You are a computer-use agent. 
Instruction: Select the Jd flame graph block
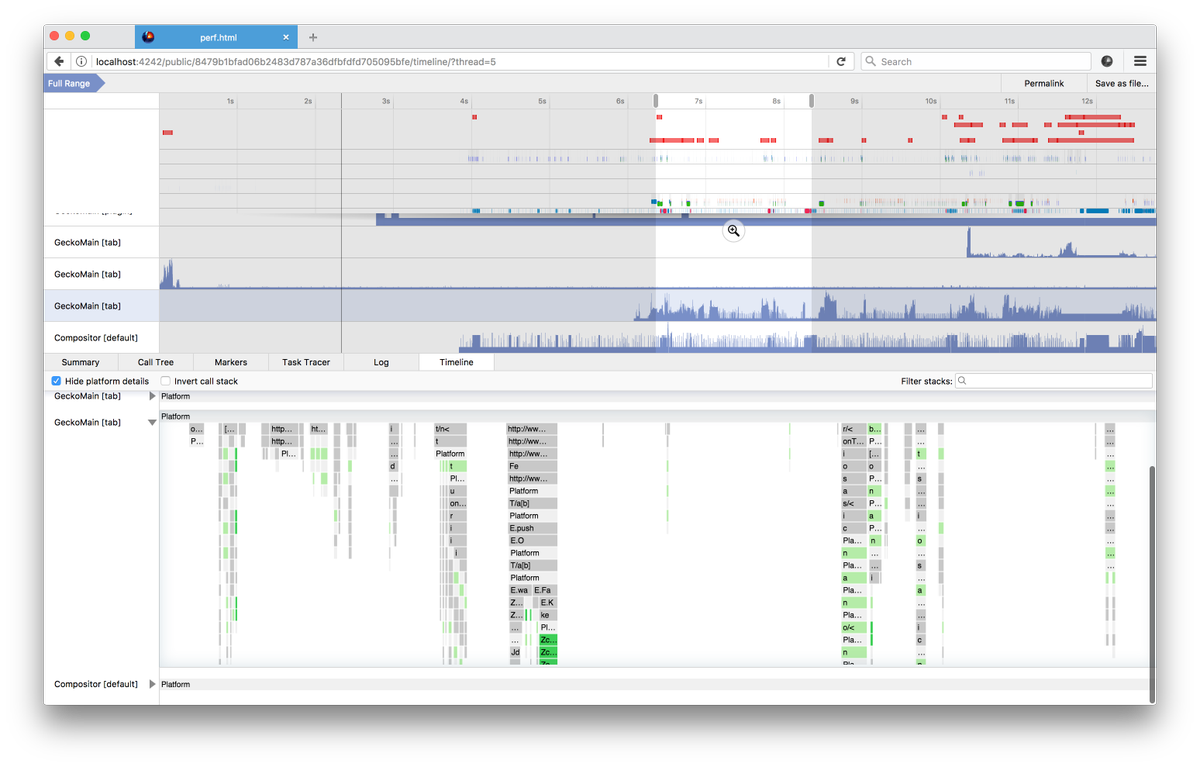click(515, 652)
